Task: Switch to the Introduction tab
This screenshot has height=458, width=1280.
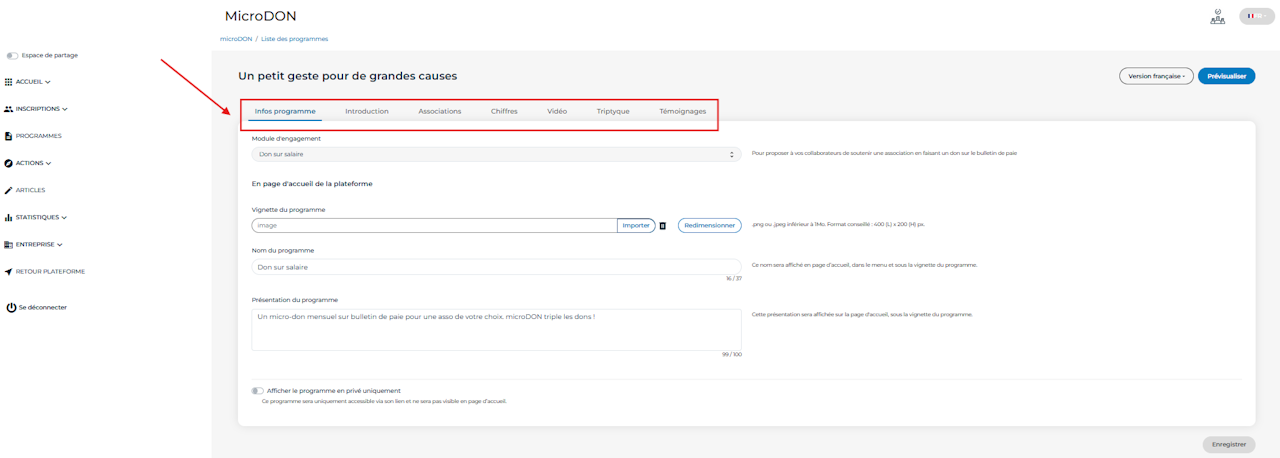Action: click(367, 111)
